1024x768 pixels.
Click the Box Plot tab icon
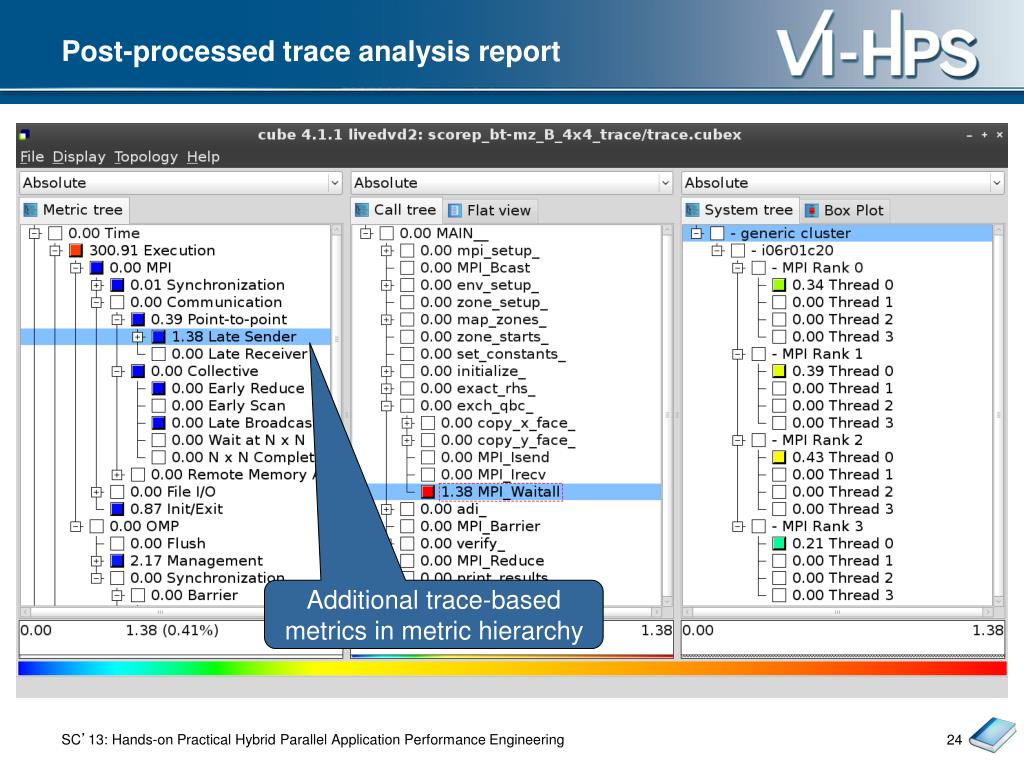coord(812,210)
